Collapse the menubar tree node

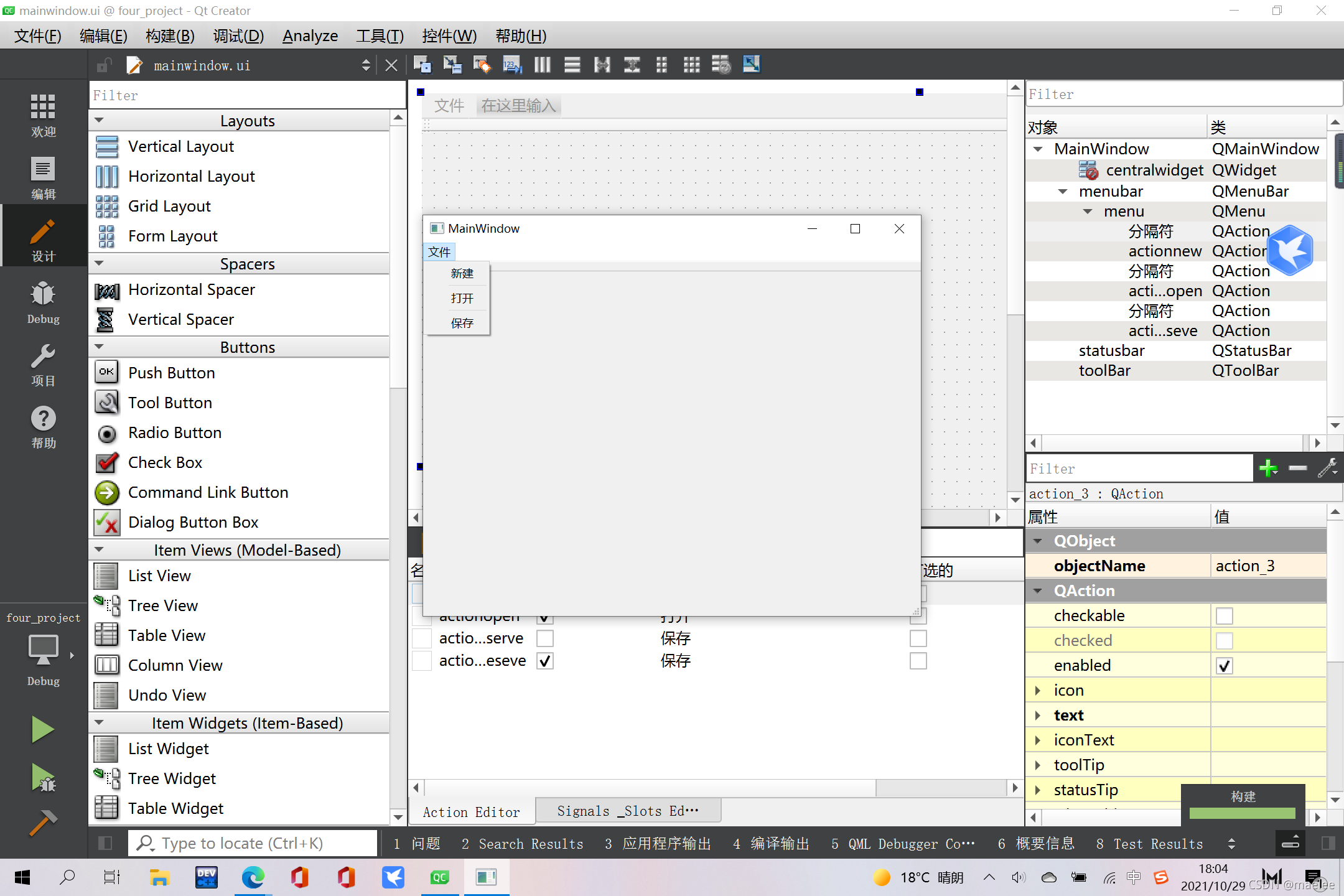(1063, 192)
